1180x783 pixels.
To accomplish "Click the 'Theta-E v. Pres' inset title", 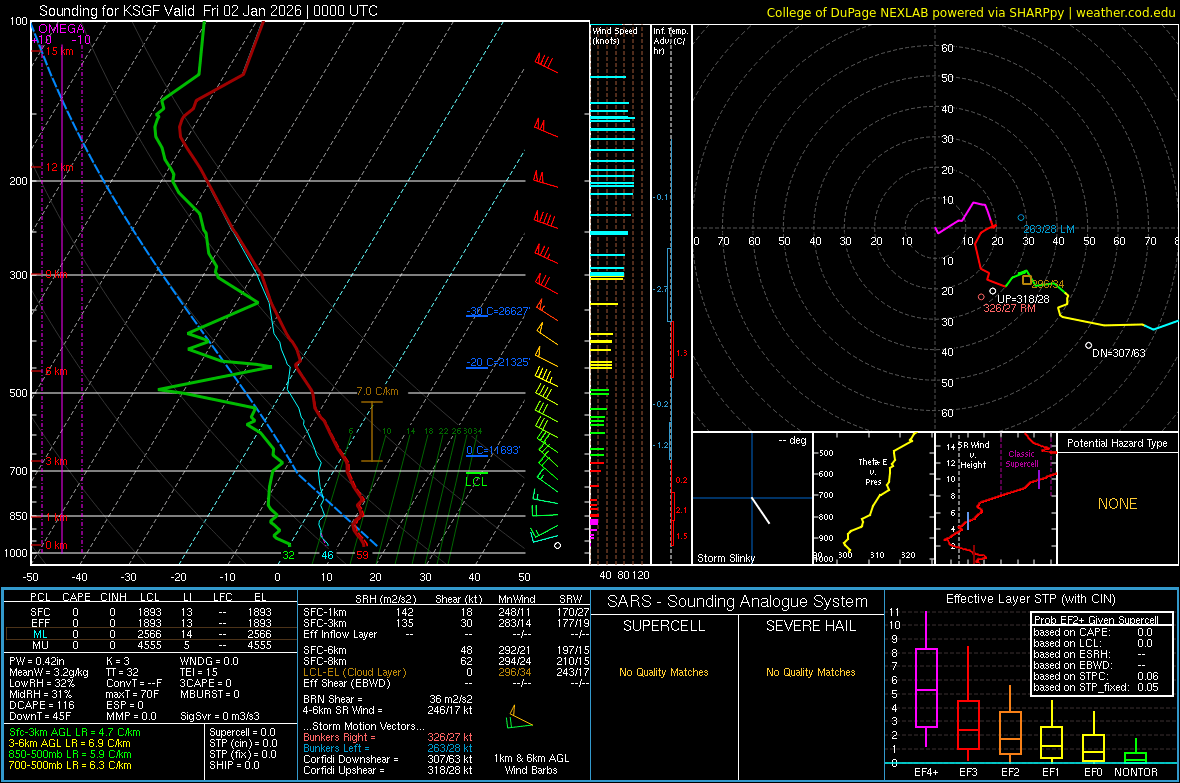I will [873, 472].
